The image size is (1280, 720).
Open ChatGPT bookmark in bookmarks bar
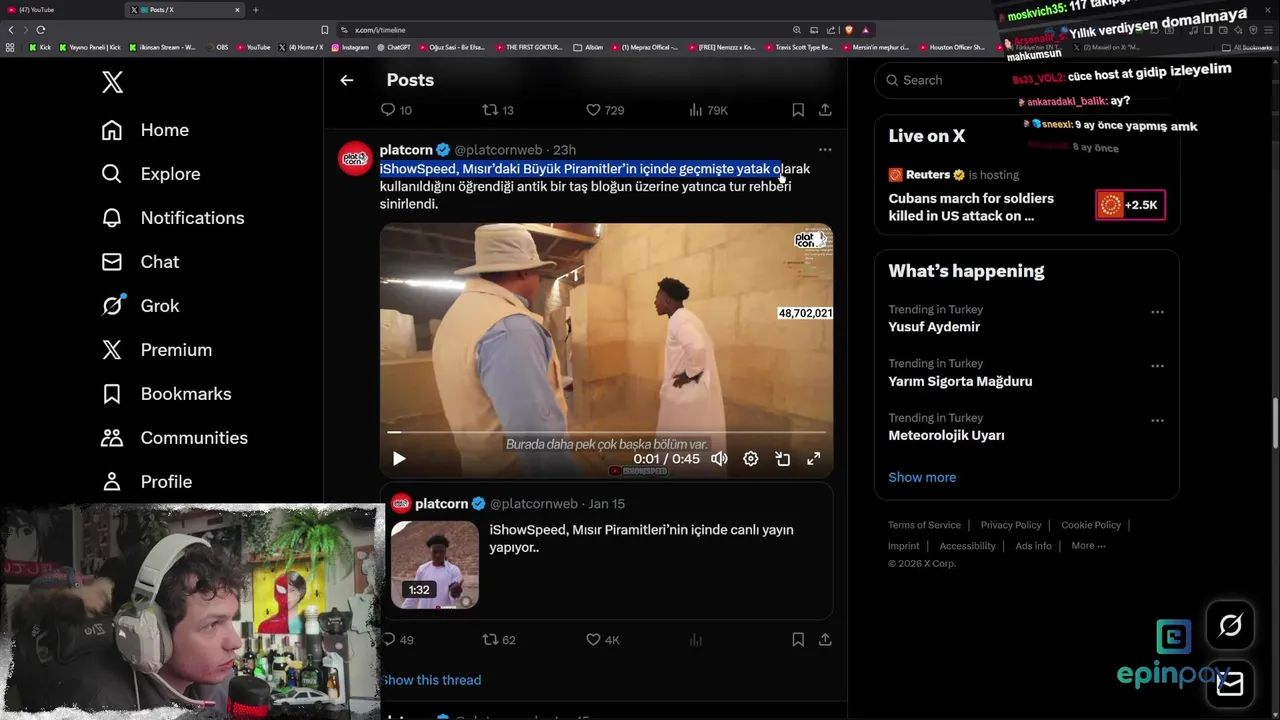click(395, 47)
